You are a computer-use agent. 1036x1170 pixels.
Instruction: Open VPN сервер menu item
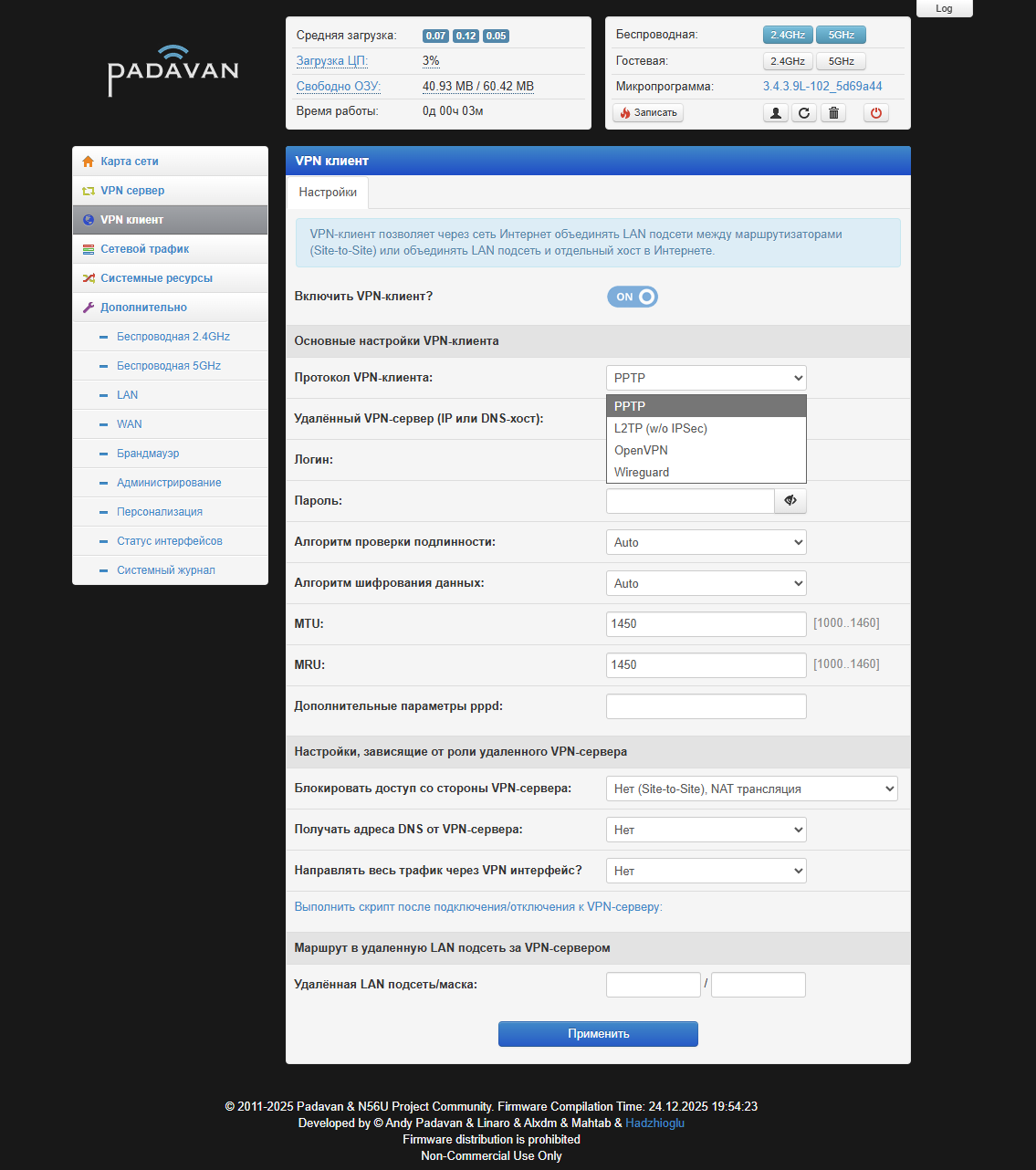click(x=132, y=191)
